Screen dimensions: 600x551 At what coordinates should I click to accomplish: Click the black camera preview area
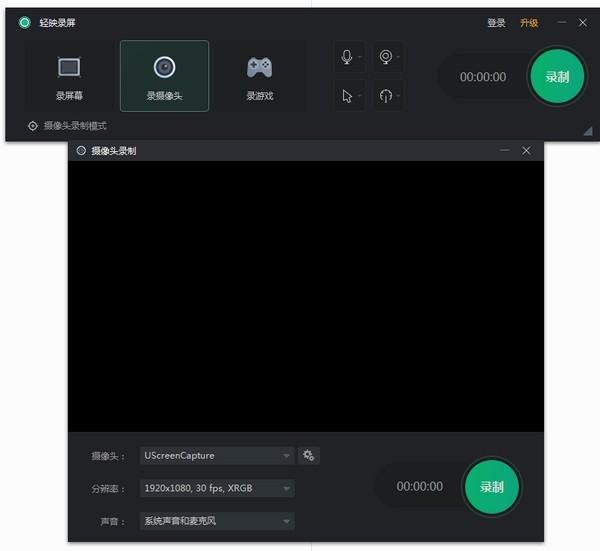306,295
